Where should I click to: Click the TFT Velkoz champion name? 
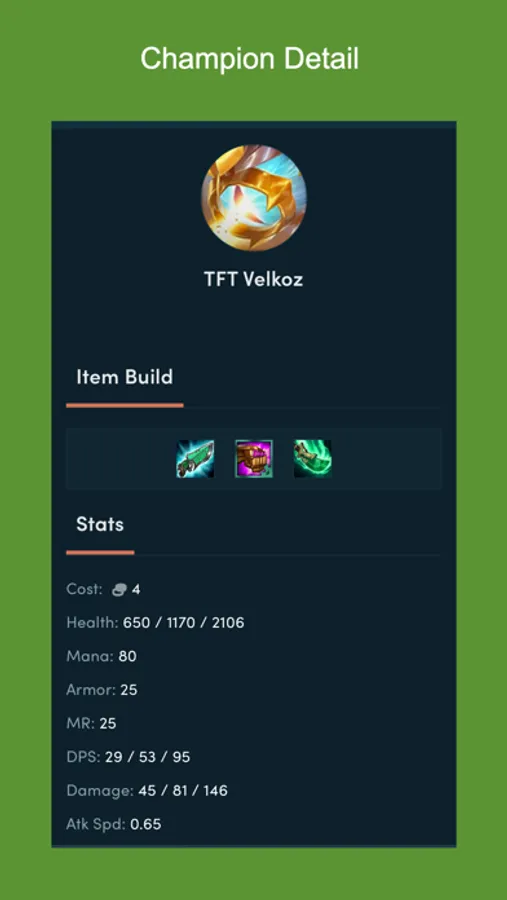pyautogui.click(x=254, y=280)
